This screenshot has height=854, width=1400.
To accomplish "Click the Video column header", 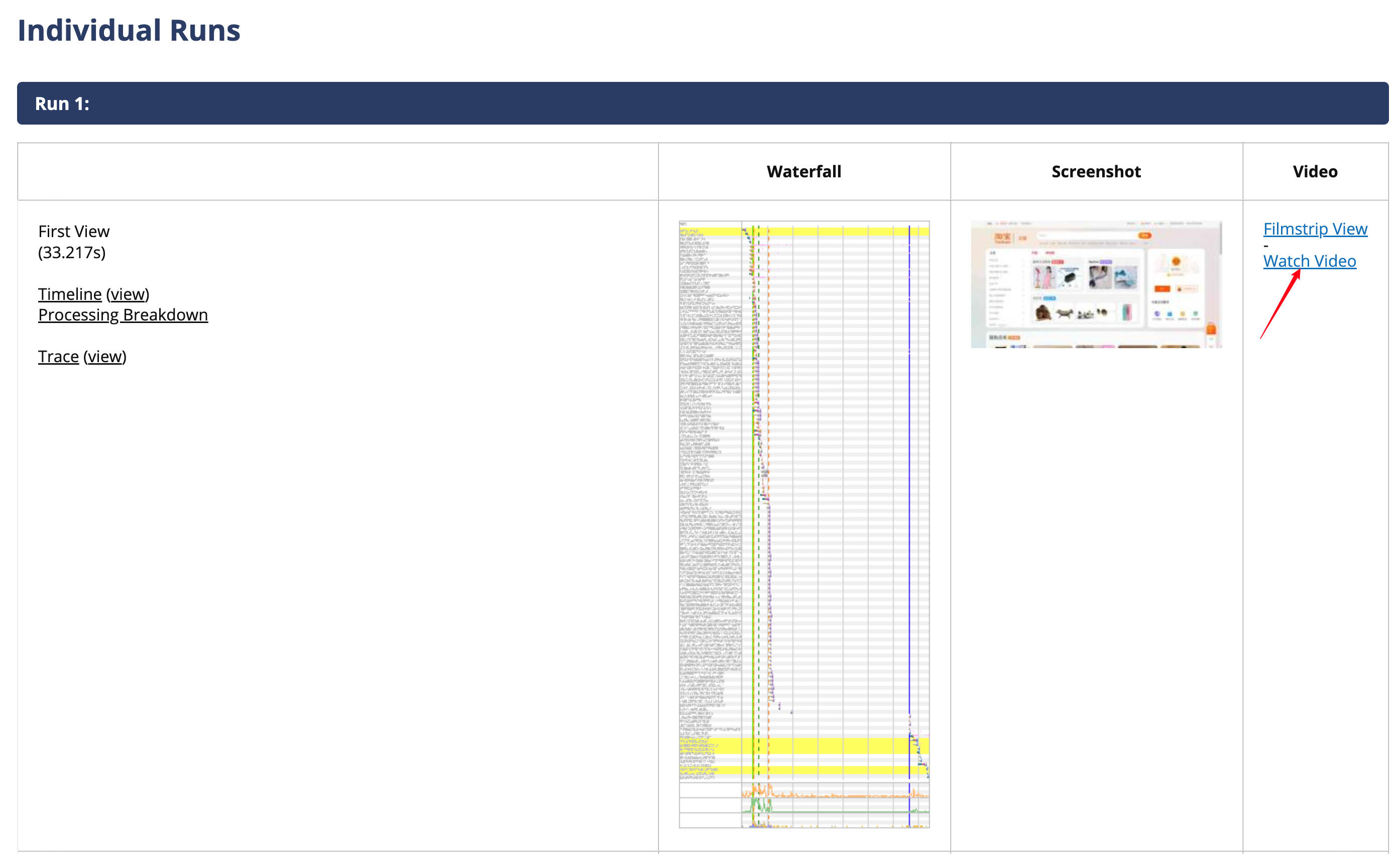I will pos(1315,172).
